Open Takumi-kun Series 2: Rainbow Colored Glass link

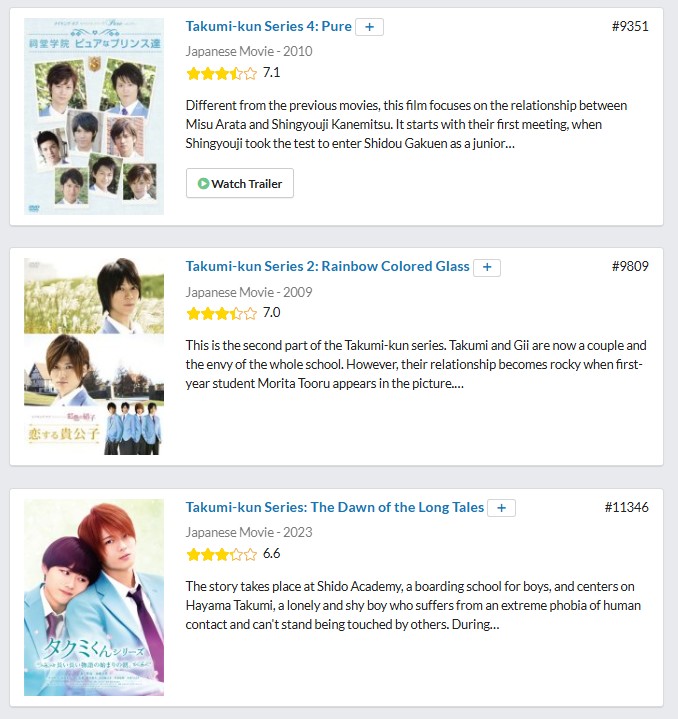pyautogui.click(x=327, y=266)
